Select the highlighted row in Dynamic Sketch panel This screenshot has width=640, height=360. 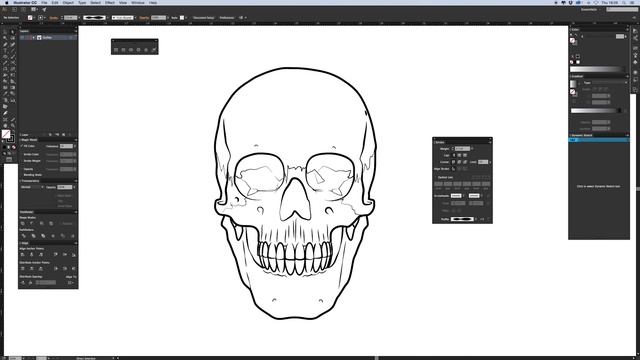[x=598, y=140]
